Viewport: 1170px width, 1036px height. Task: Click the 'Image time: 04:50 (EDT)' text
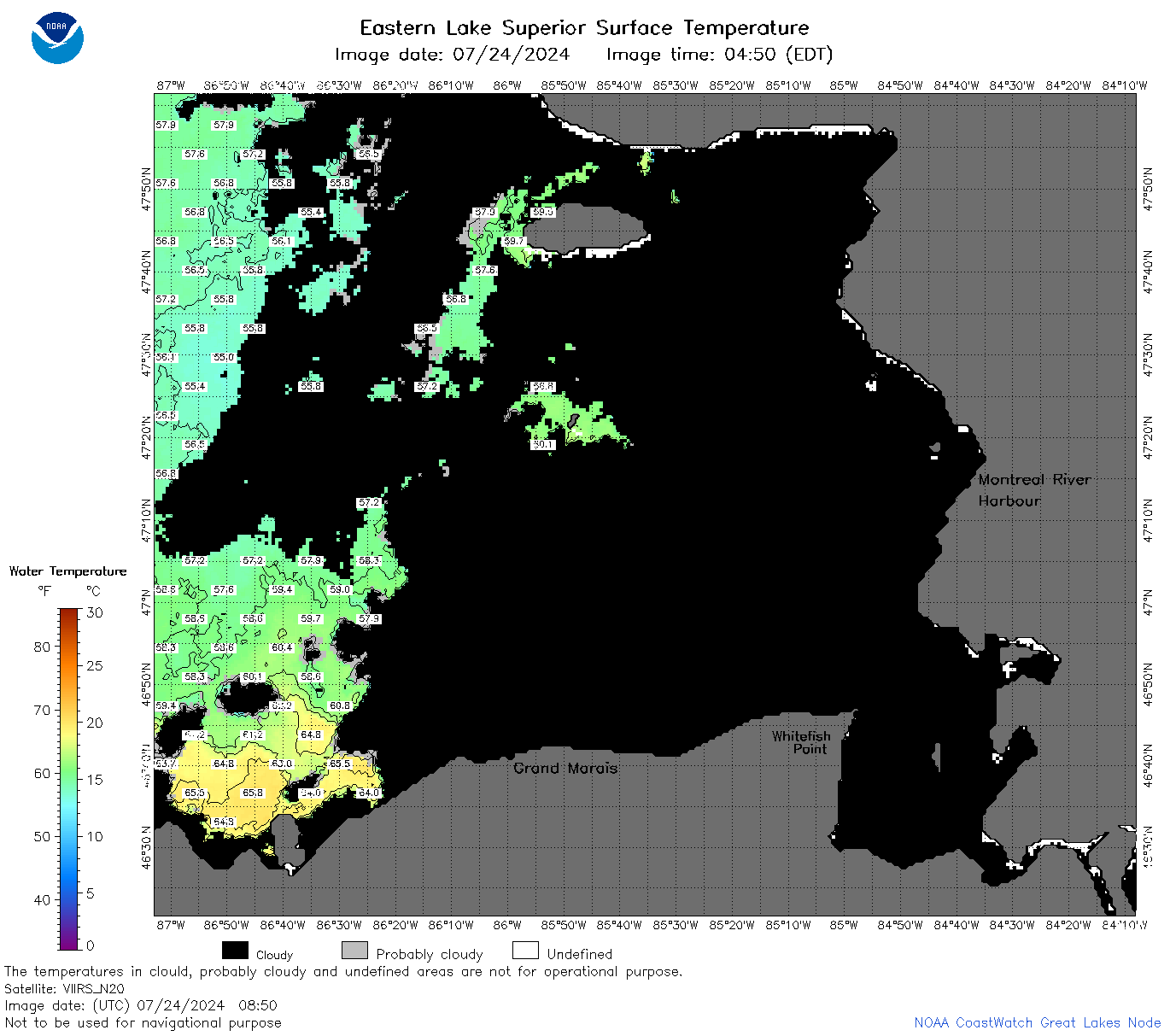(719, 55)
